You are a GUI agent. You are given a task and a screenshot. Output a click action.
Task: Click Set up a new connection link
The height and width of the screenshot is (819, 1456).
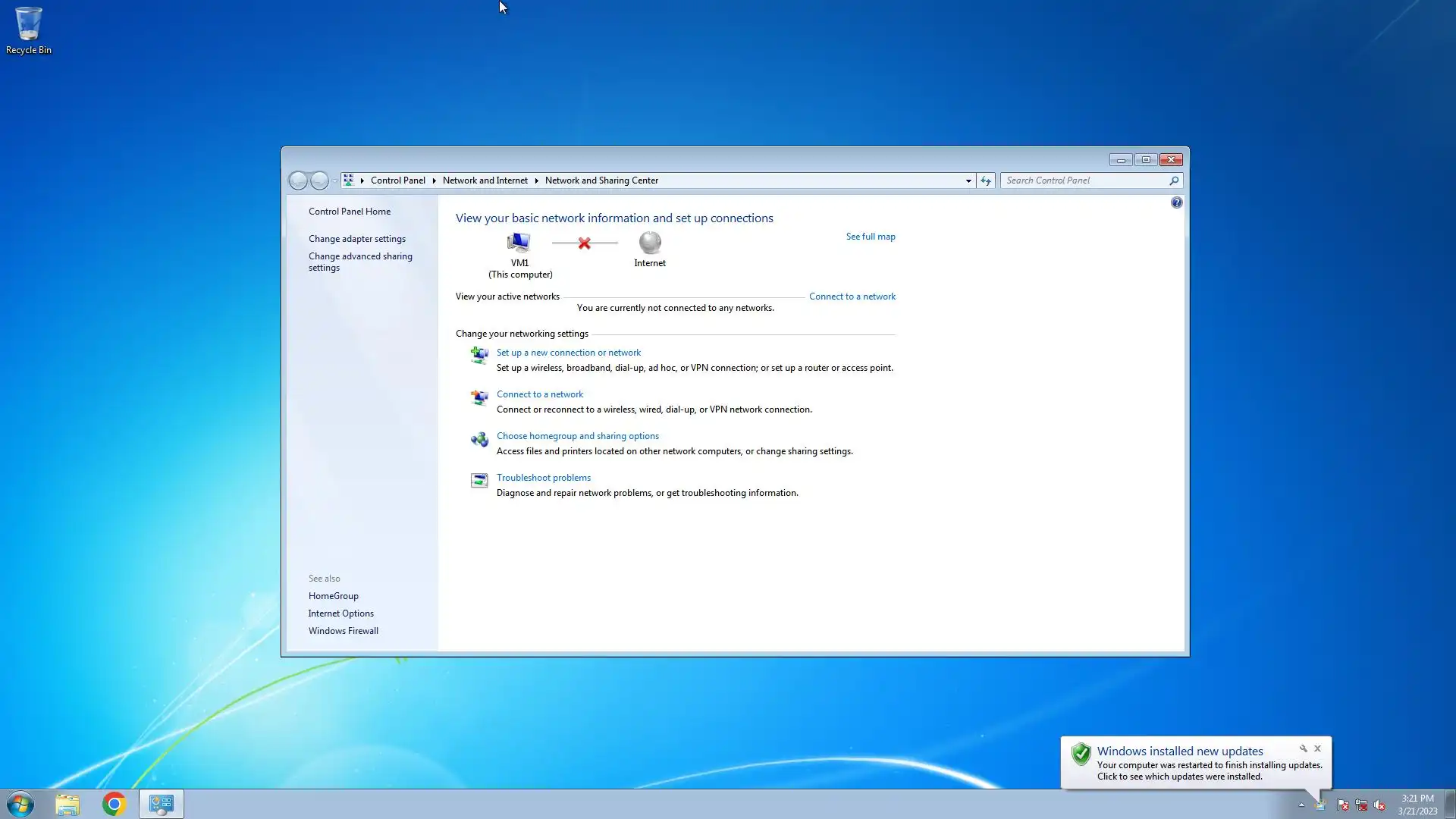click(568, 353)
